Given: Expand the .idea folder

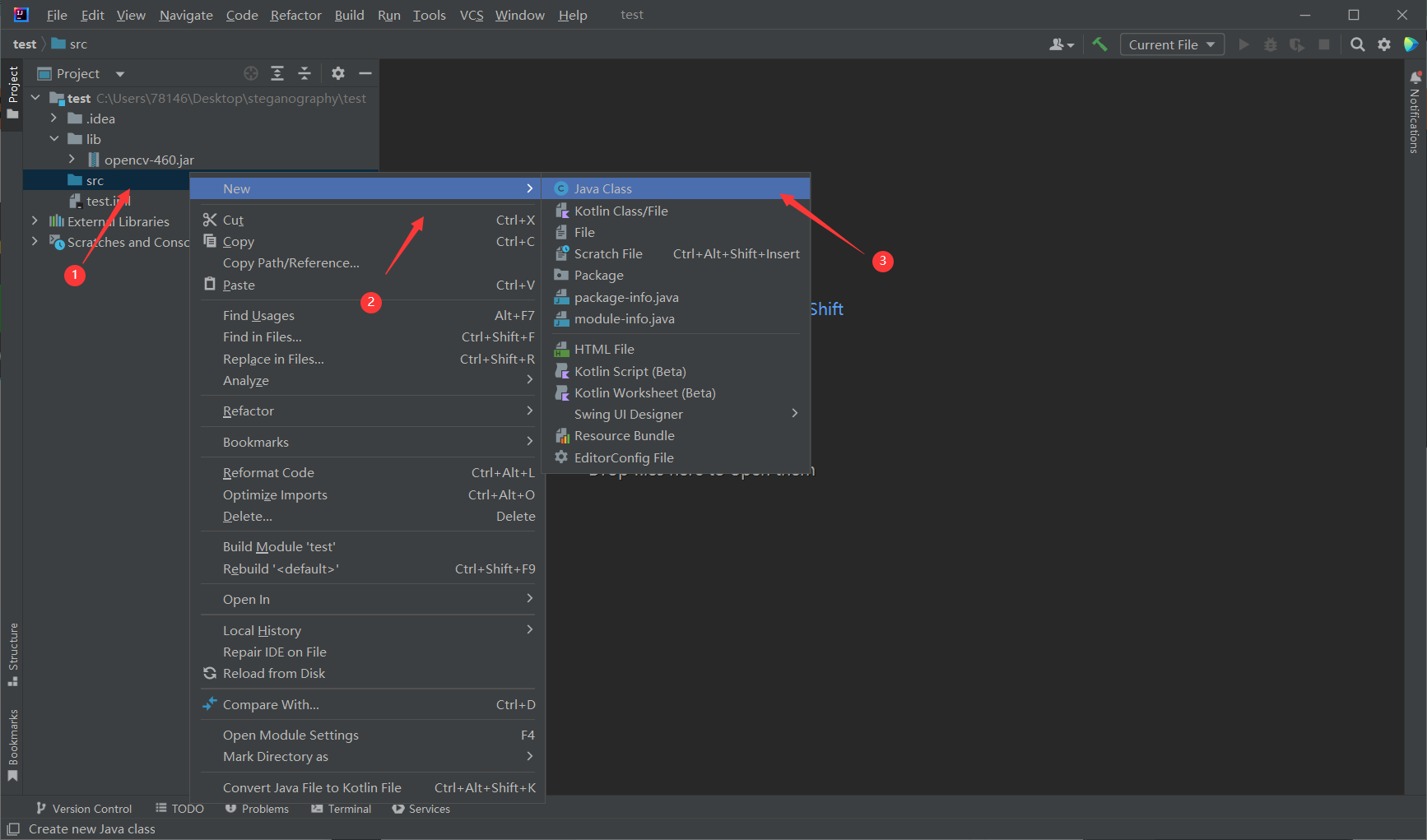Looking at the screenshot, I should click(54, 118).
